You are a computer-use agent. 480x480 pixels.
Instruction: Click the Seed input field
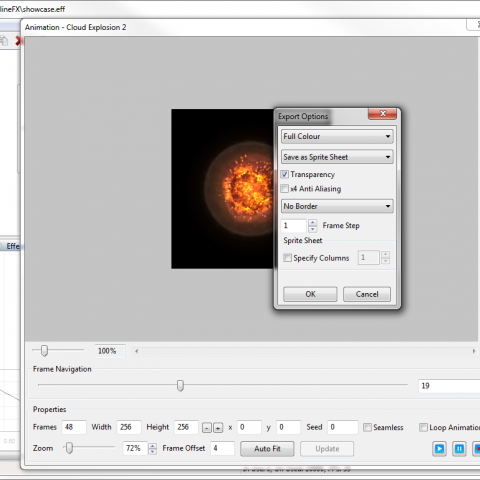343,427
